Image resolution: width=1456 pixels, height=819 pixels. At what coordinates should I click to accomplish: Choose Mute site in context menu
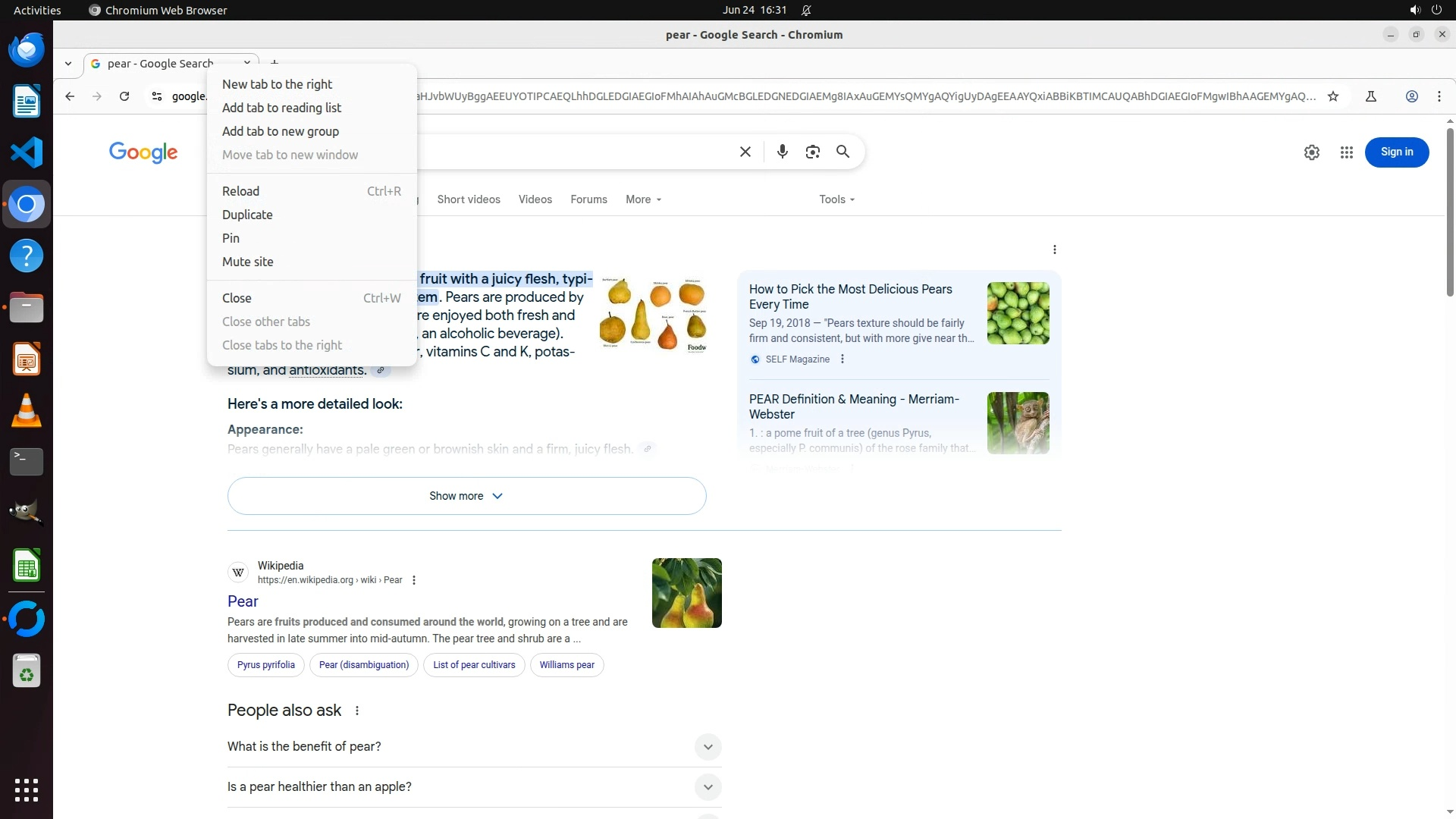click(247, 262)
